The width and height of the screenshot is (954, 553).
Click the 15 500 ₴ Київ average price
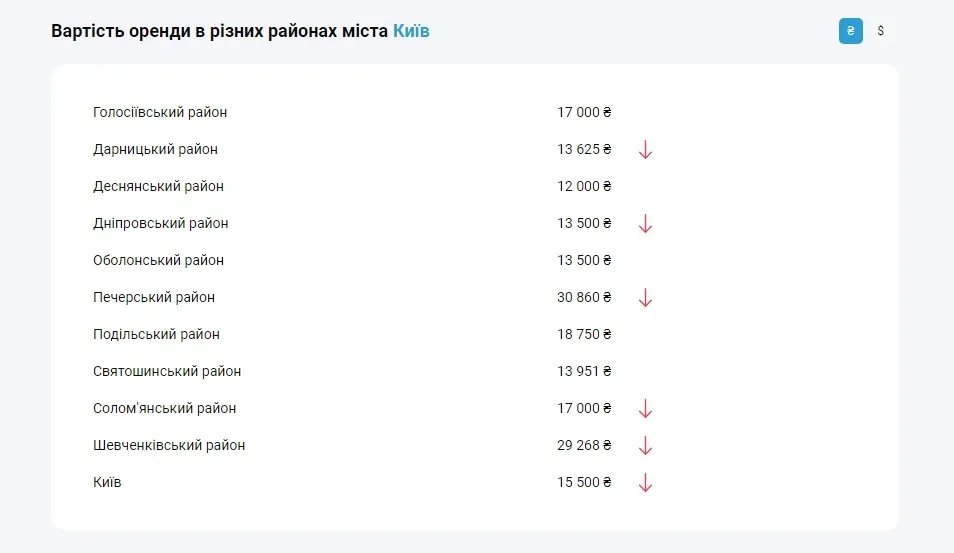point(584,483)
